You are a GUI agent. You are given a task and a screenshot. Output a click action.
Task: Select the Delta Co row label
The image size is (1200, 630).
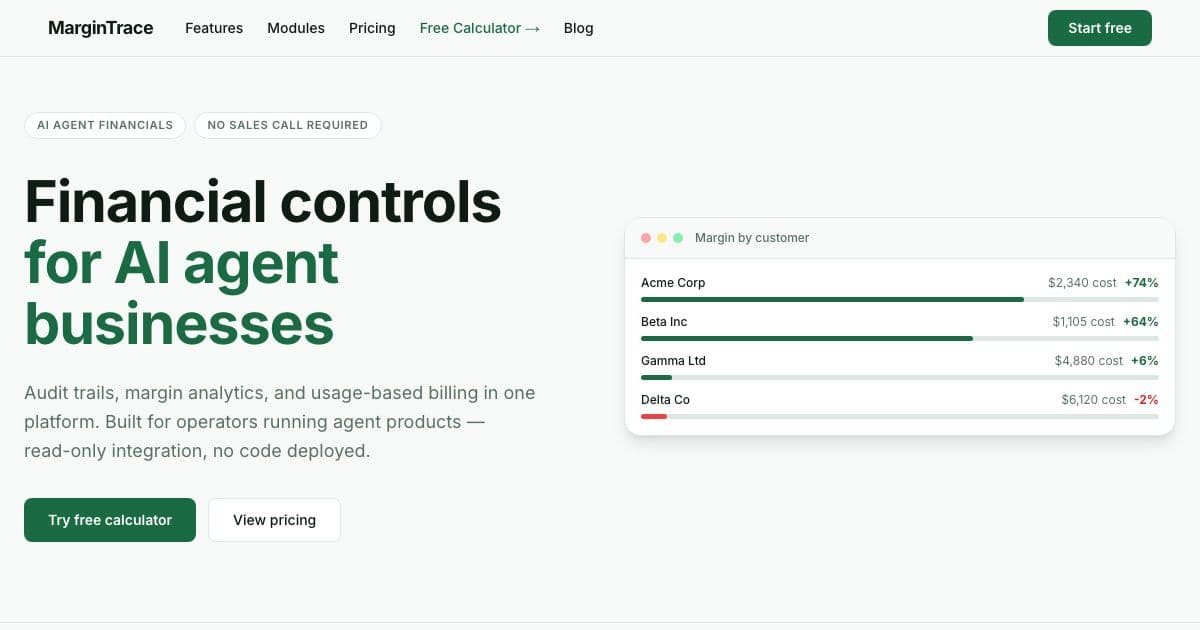click(665, 400)
